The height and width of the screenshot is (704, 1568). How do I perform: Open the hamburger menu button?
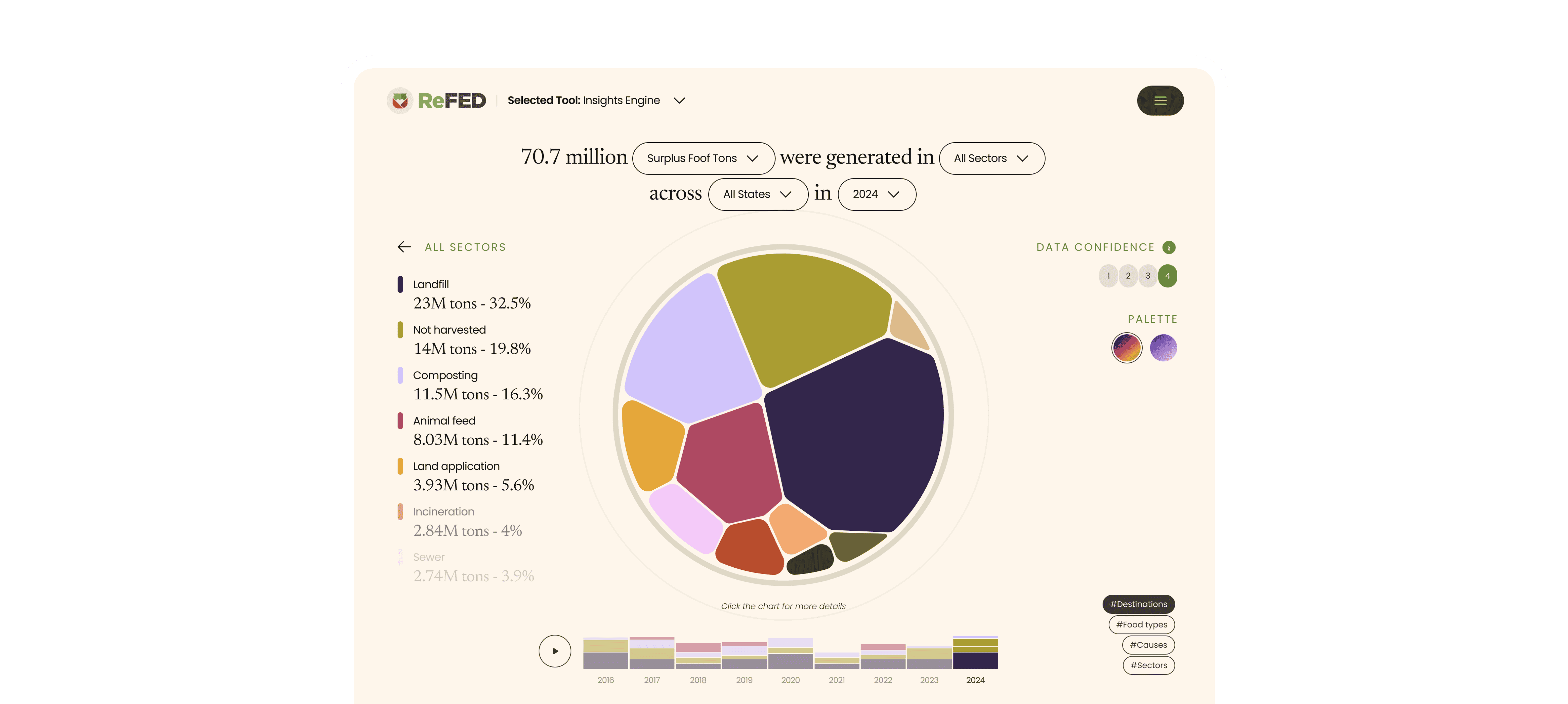pyautogui.click(x=1160, y=100)
